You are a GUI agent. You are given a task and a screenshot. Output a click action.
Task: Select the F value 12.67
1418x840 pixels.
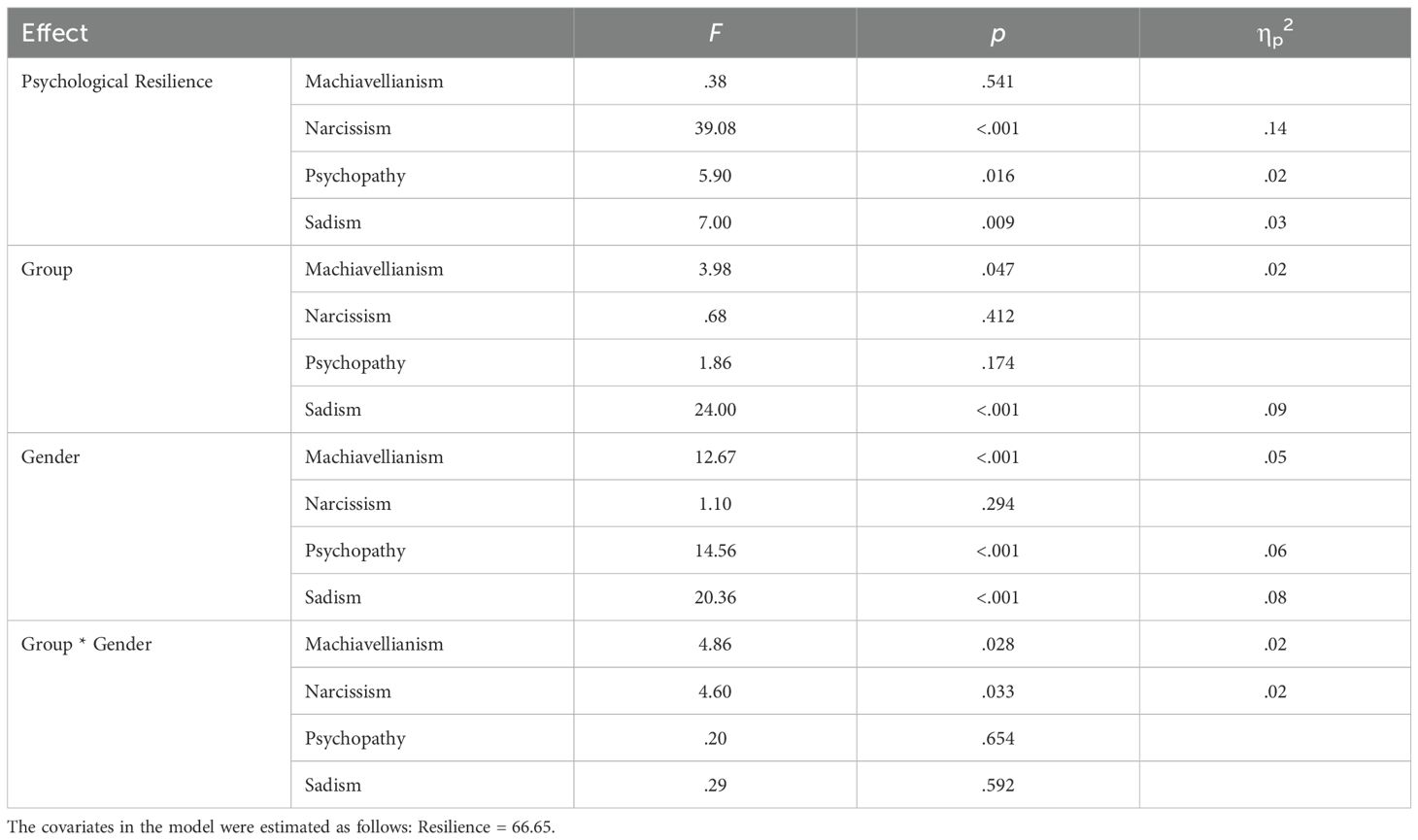[715, 457]
